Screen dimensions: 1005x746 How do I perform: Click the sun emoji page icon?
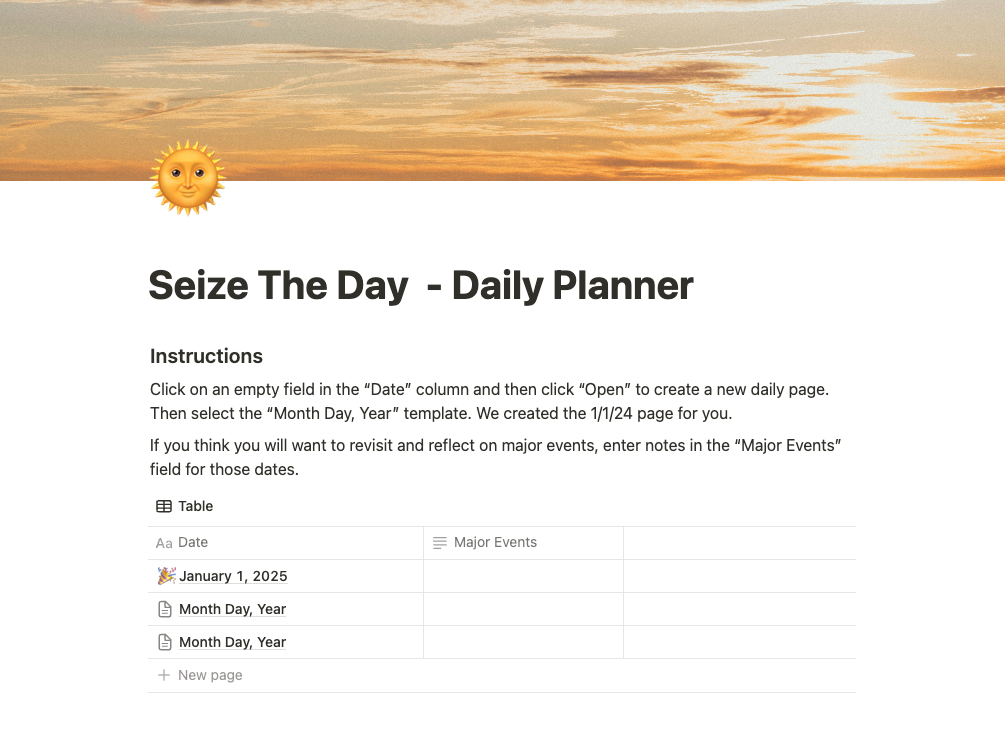point(188,178)
